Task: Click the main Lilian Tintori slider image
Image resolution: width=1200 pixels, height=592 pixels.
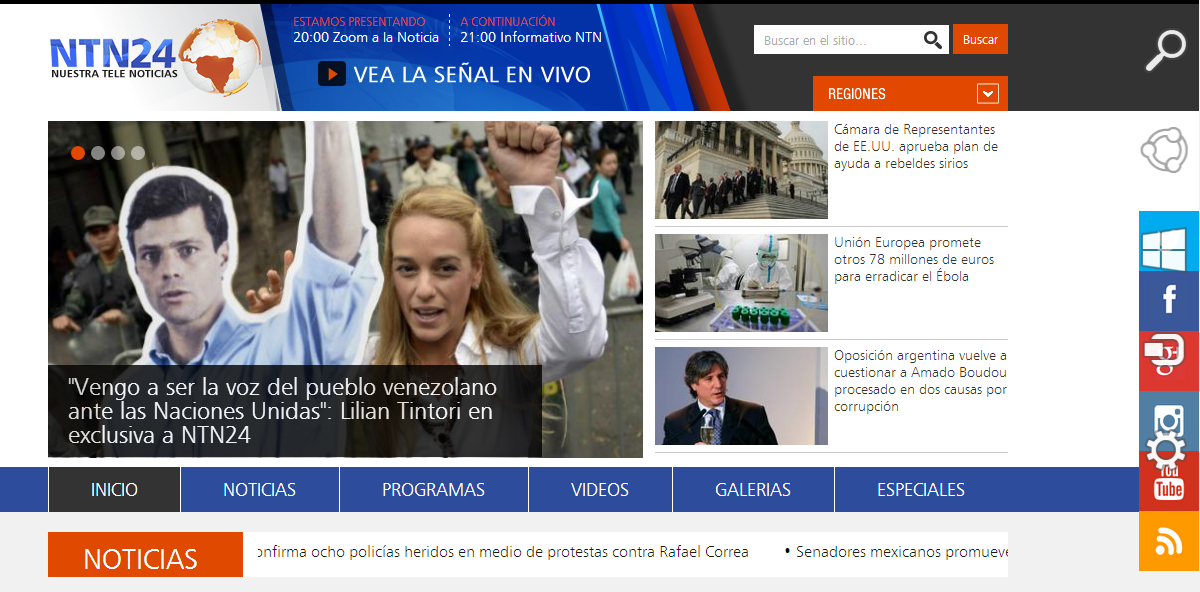Action: [x=345, y=290]
